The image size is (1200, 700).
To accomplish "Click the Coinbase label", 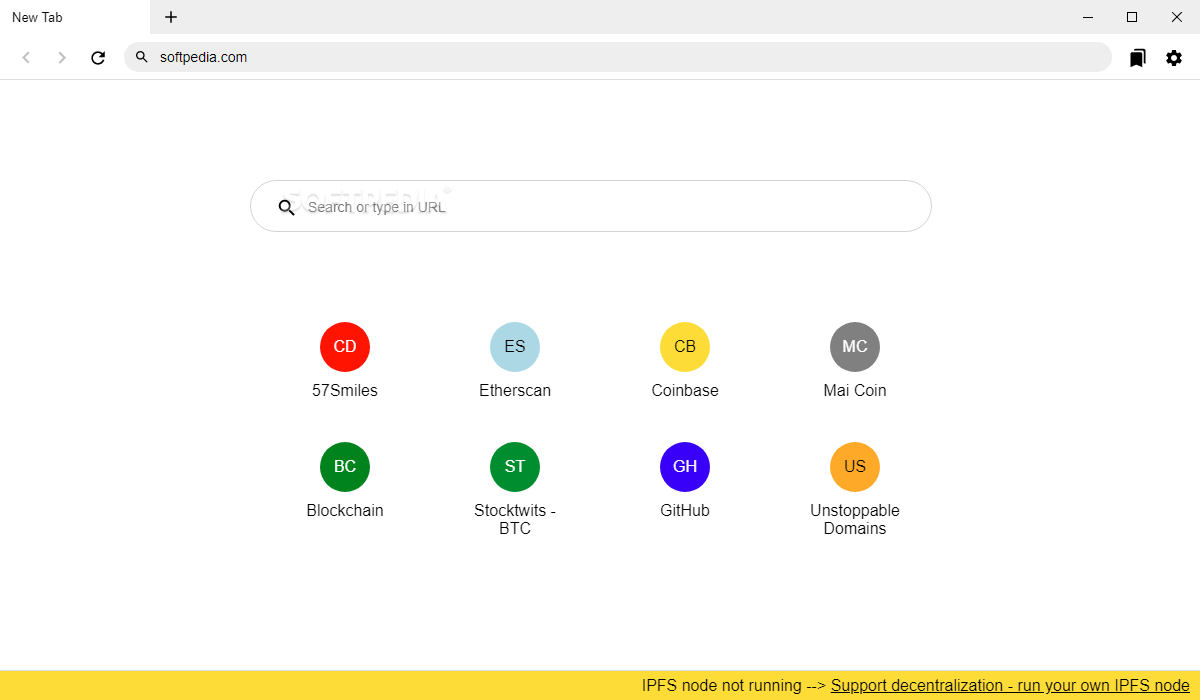I will (685, 390).
